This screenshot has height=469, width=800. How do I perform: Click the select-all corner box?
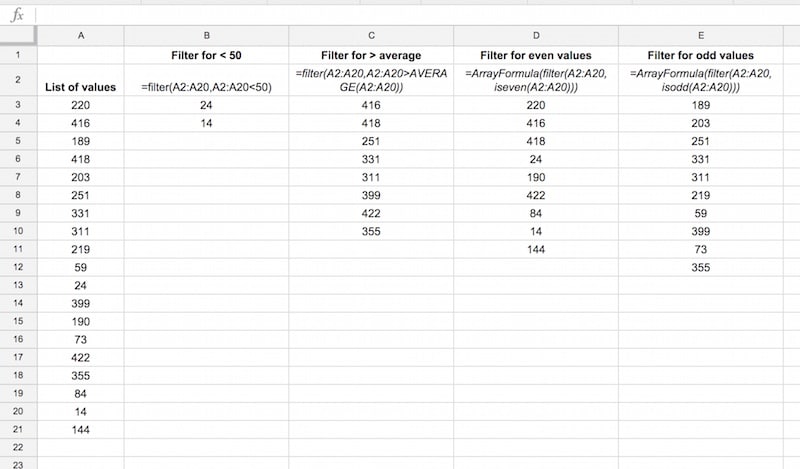click(17, 35)
